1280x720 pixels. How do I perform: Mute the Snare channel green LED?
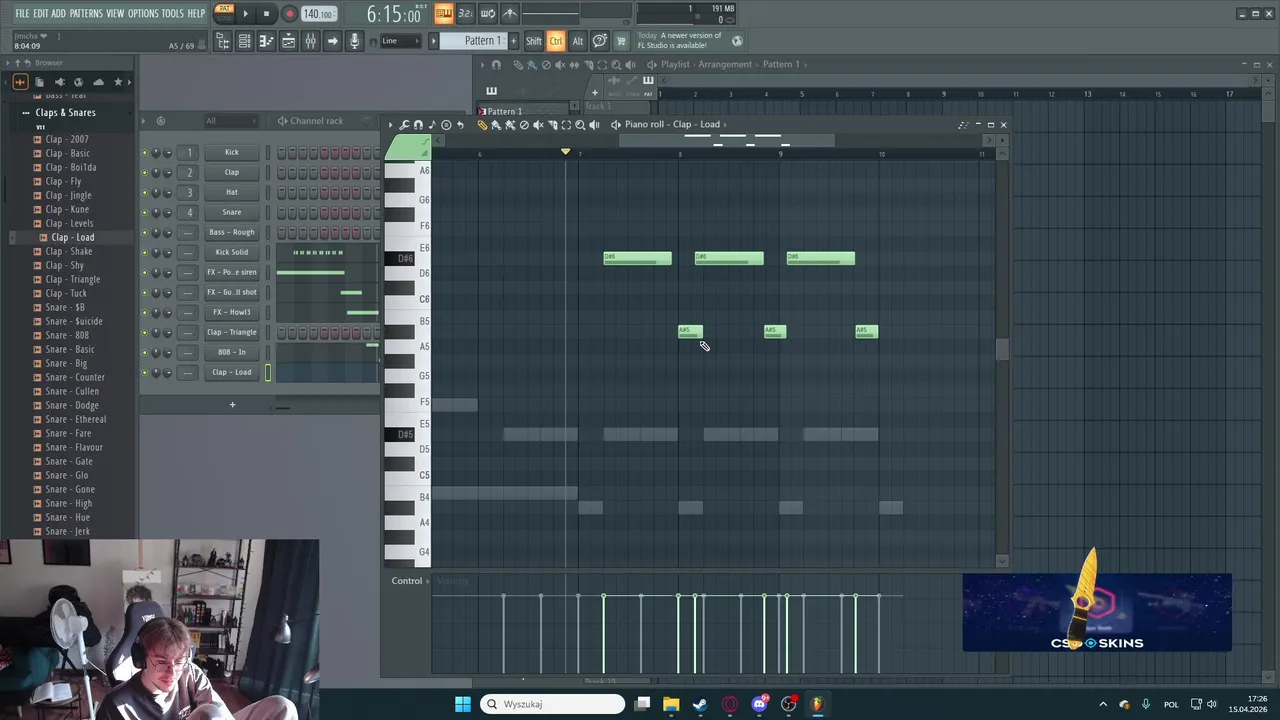tap(144, 212)
